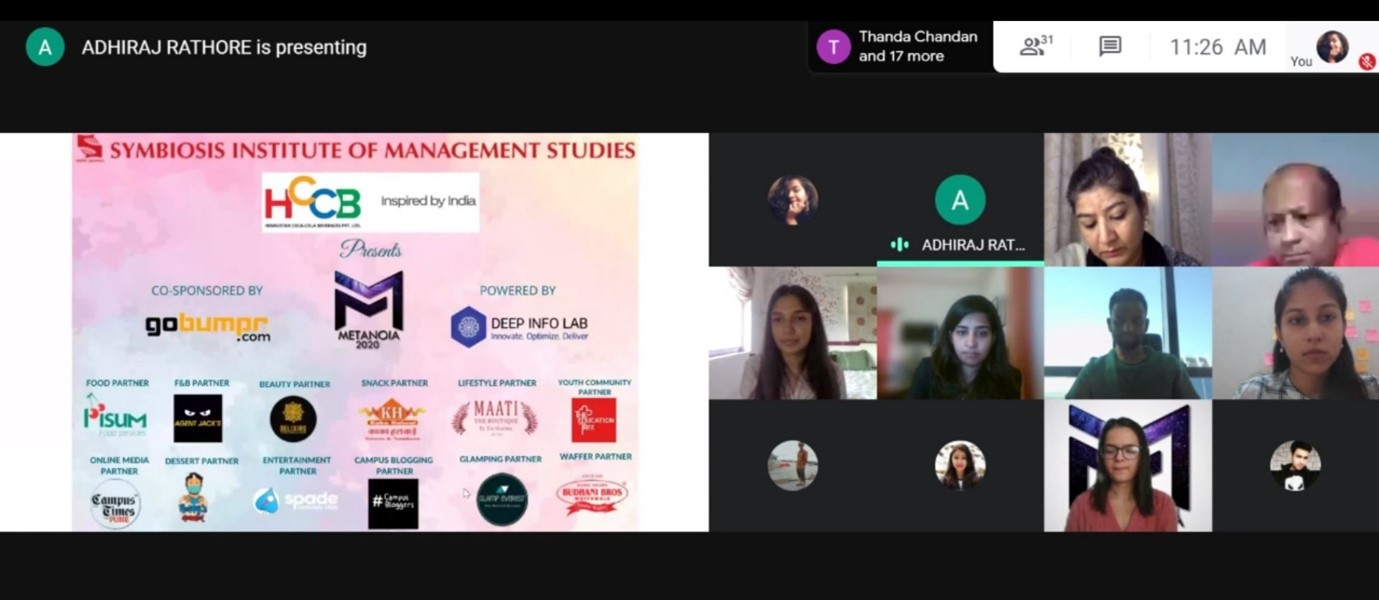Click the Maati lifestyle partner logo

(x=494, y=418)
